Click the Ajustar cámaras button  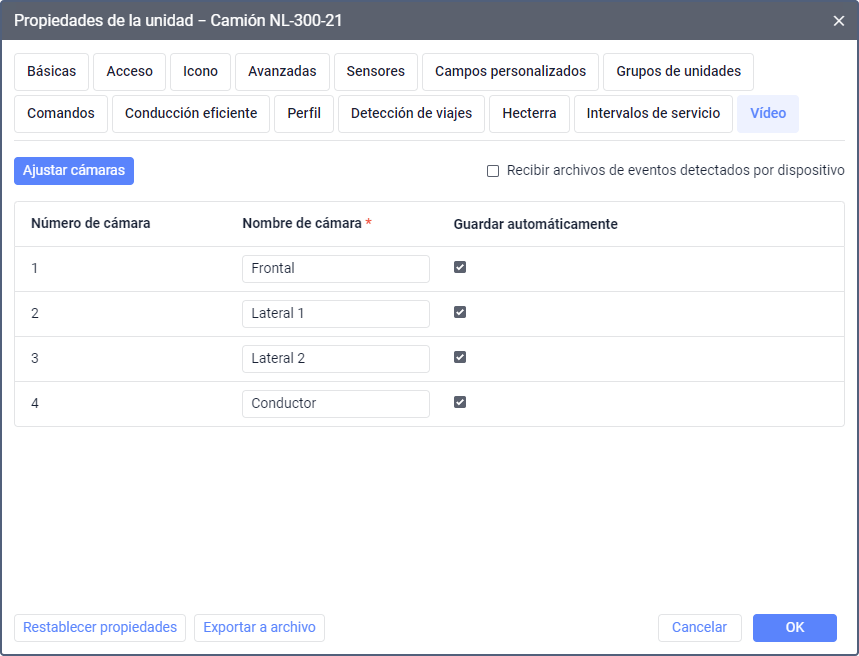click(x=74, y=171)
